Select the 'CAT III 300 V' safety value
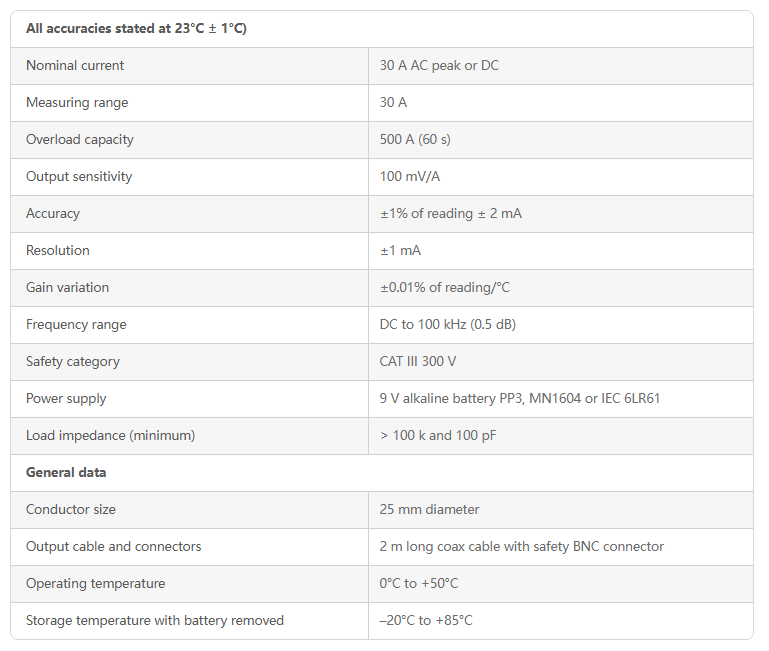The height and width of the screenshot is (651, 769). pyautogui.click(x=417, y=362)
